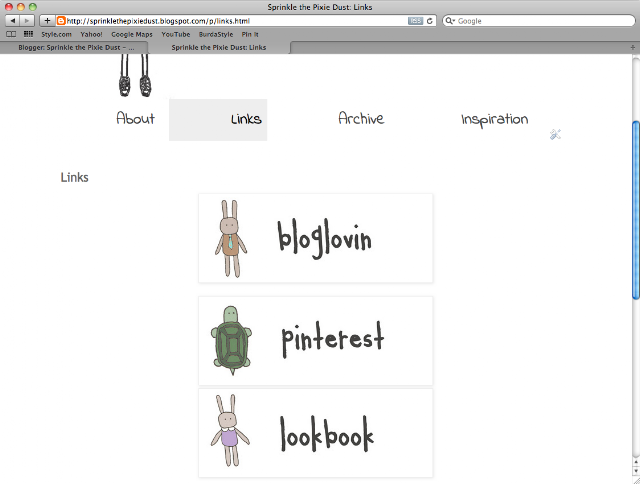Click the yellow minimize window button
The image size is (640, 484).
(x=20, y=7)
